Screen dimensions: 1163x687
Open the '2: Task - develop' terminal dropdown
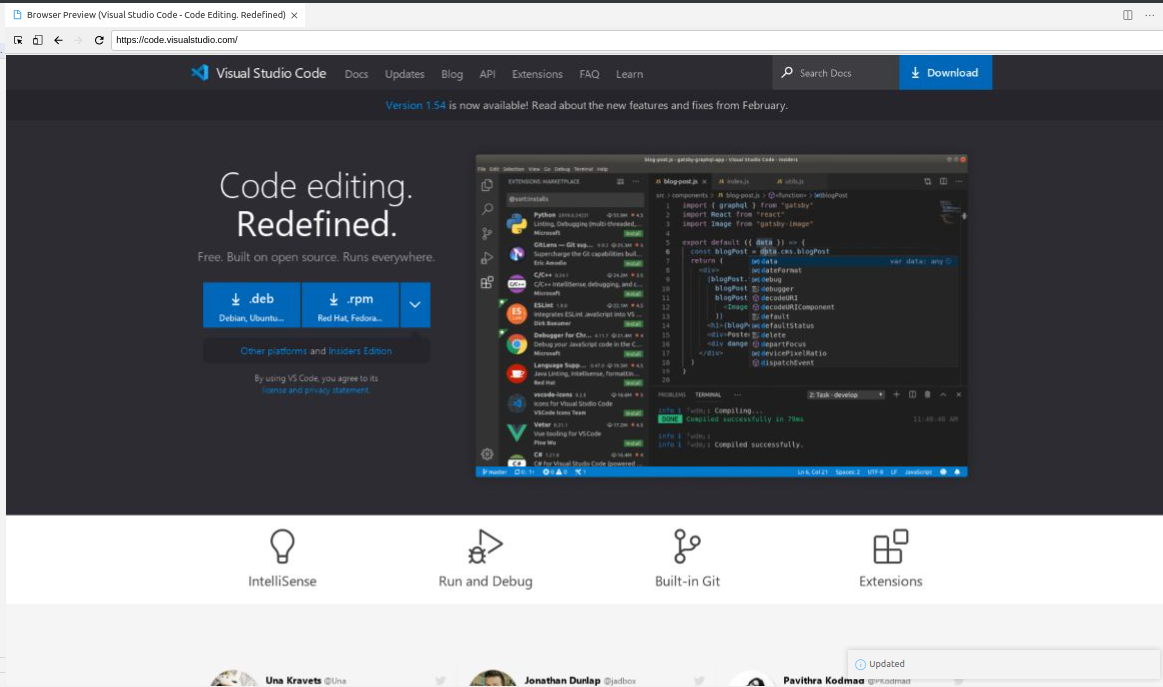click(844, 394)
